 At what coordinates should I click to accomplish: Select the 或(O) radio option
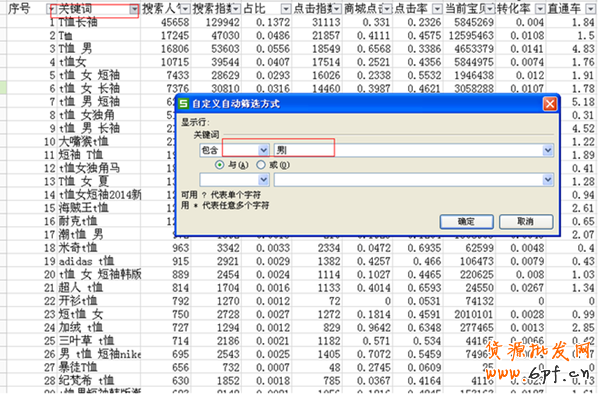pos(261,165)
